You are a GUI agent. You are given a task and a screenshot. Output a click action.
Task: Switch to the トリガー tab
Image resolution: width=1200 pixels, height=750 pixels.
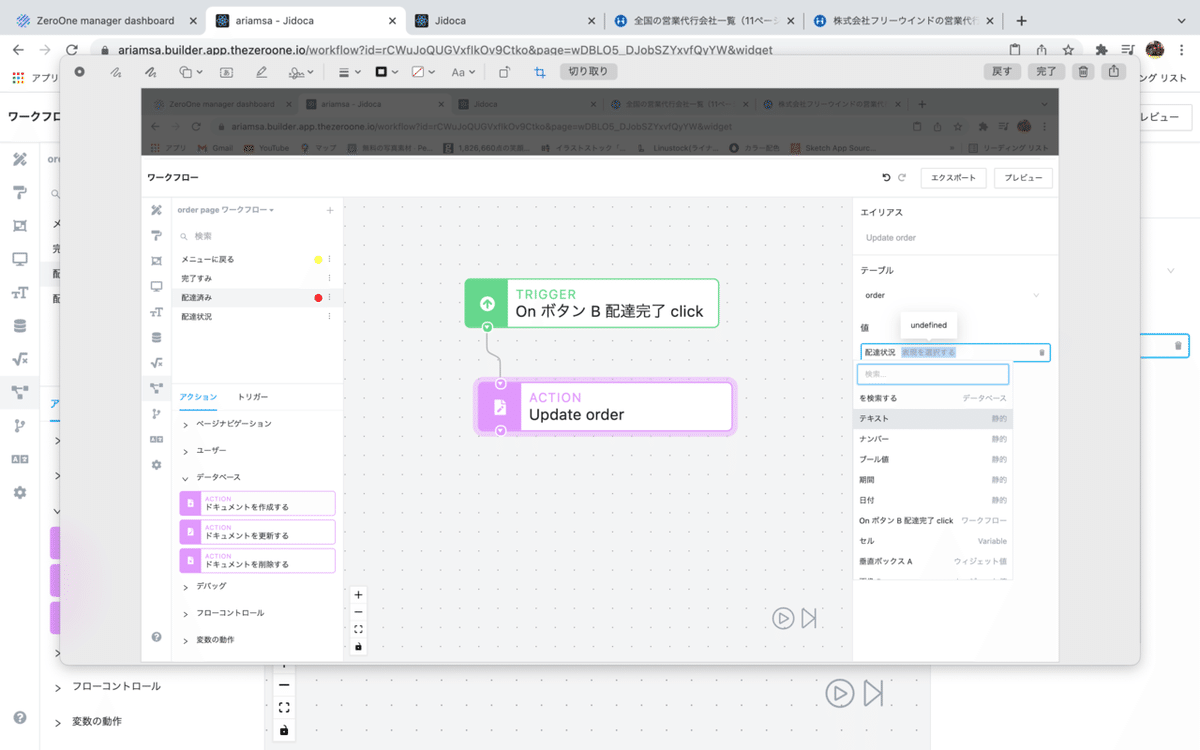253,397
